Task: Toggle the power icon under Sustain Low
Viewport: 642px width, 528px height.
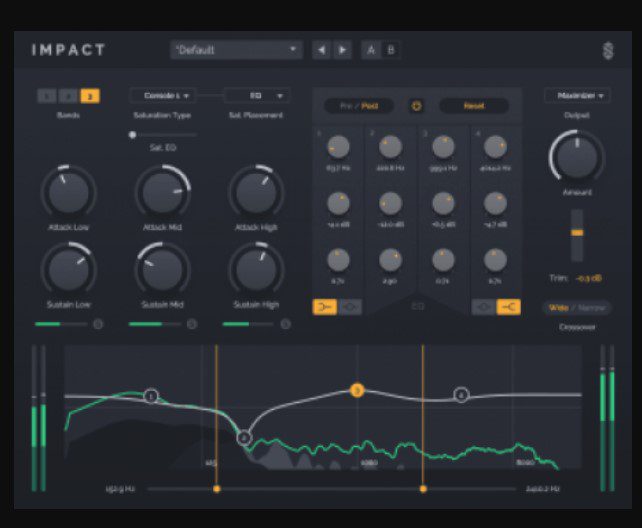Action: [98, 324]
